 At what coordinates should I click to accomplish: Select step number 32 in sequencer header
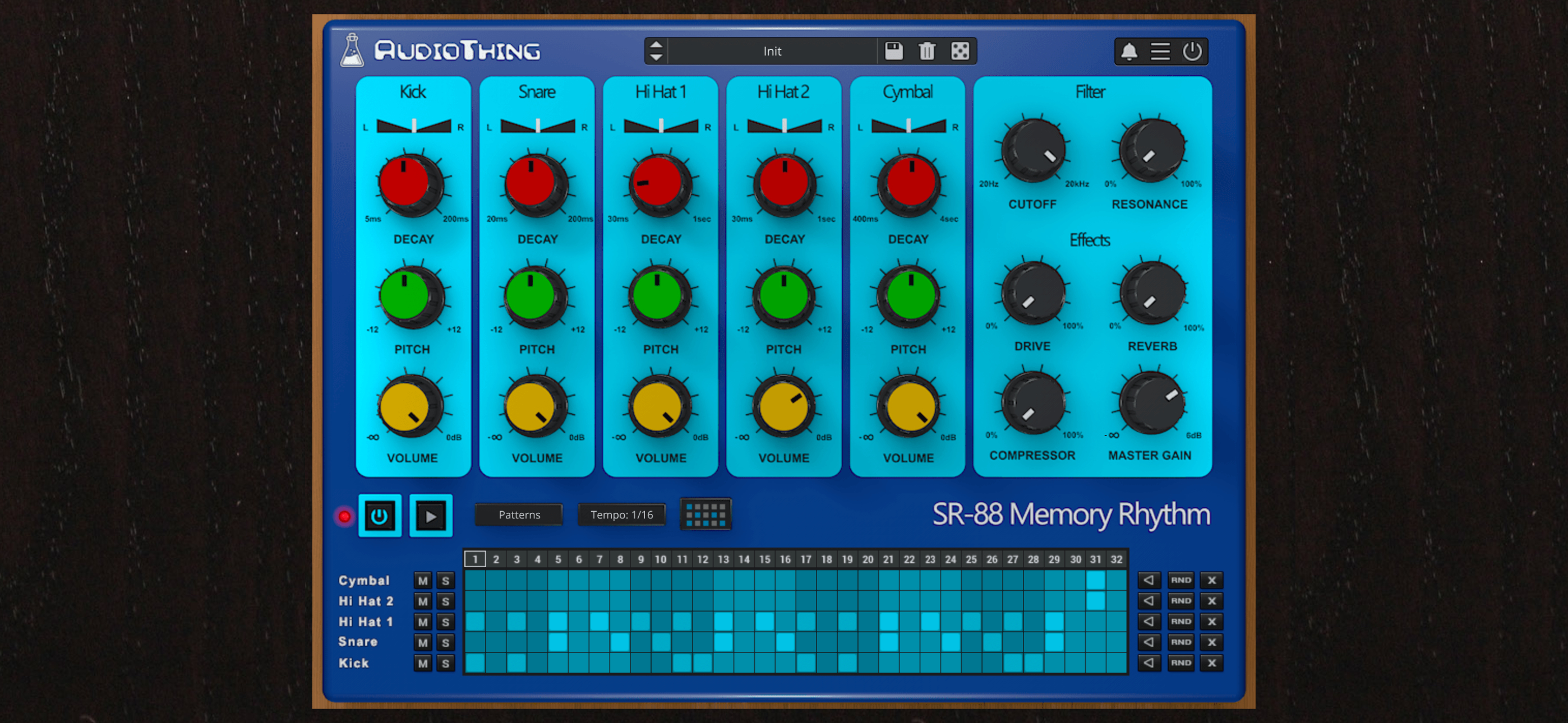pyautogui.click(x=1117, y=559)
